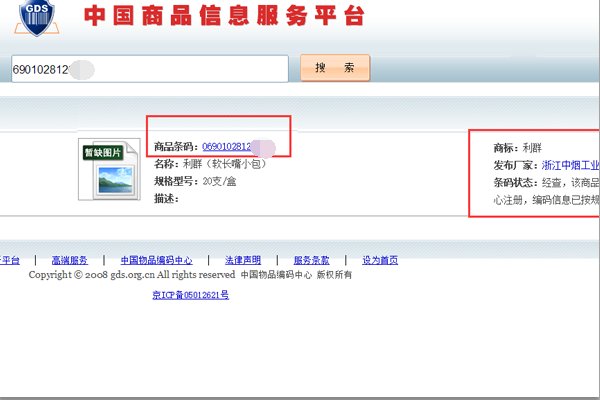Click the 中国商品信息服务平台 title banner
The height and width of the screenshot is (400, 600).
(224, 16)
